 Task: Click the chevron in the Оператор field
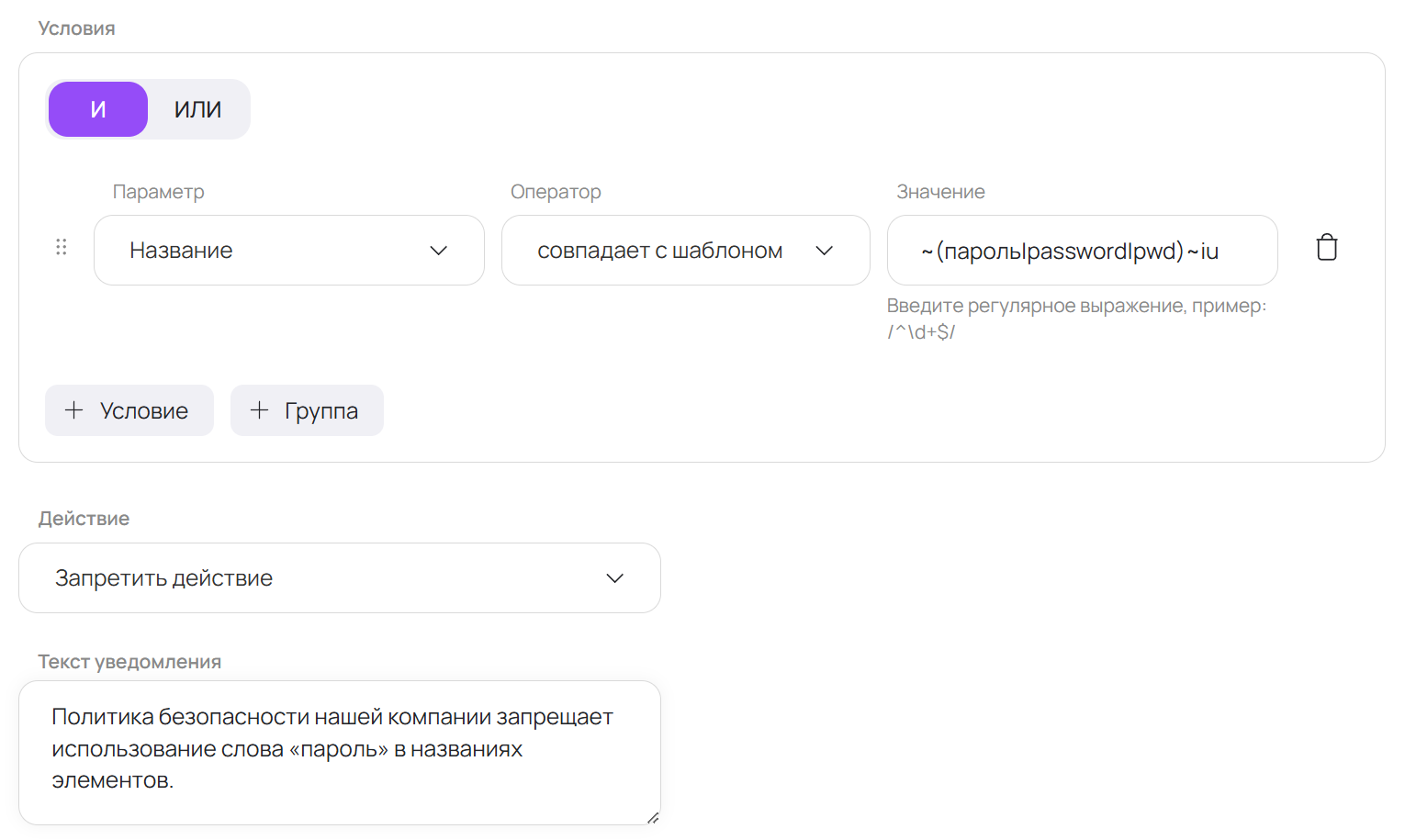coord(825,250)
